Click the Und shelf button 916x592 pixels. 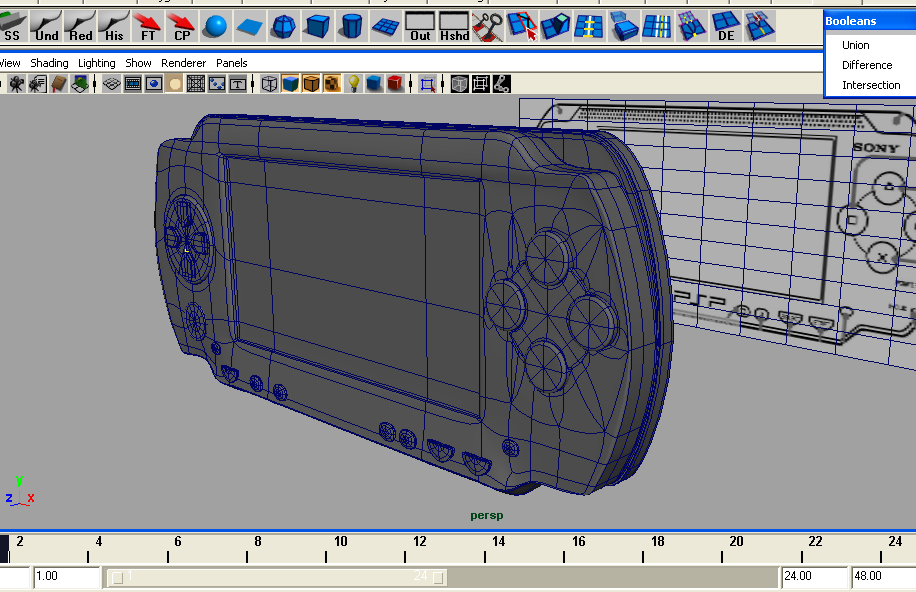[46, 26]
